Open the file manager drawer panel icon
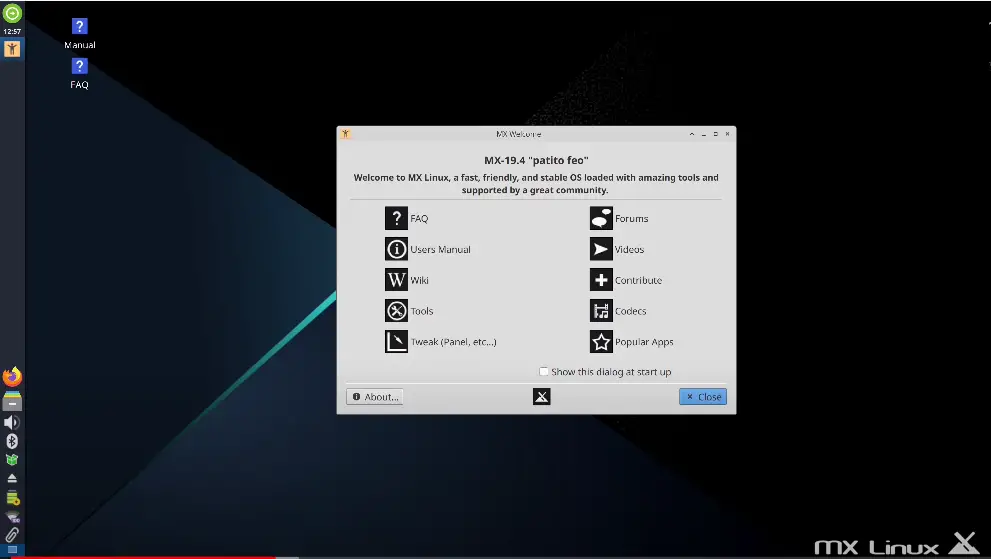The image size is (991, 559). [12, 402]
